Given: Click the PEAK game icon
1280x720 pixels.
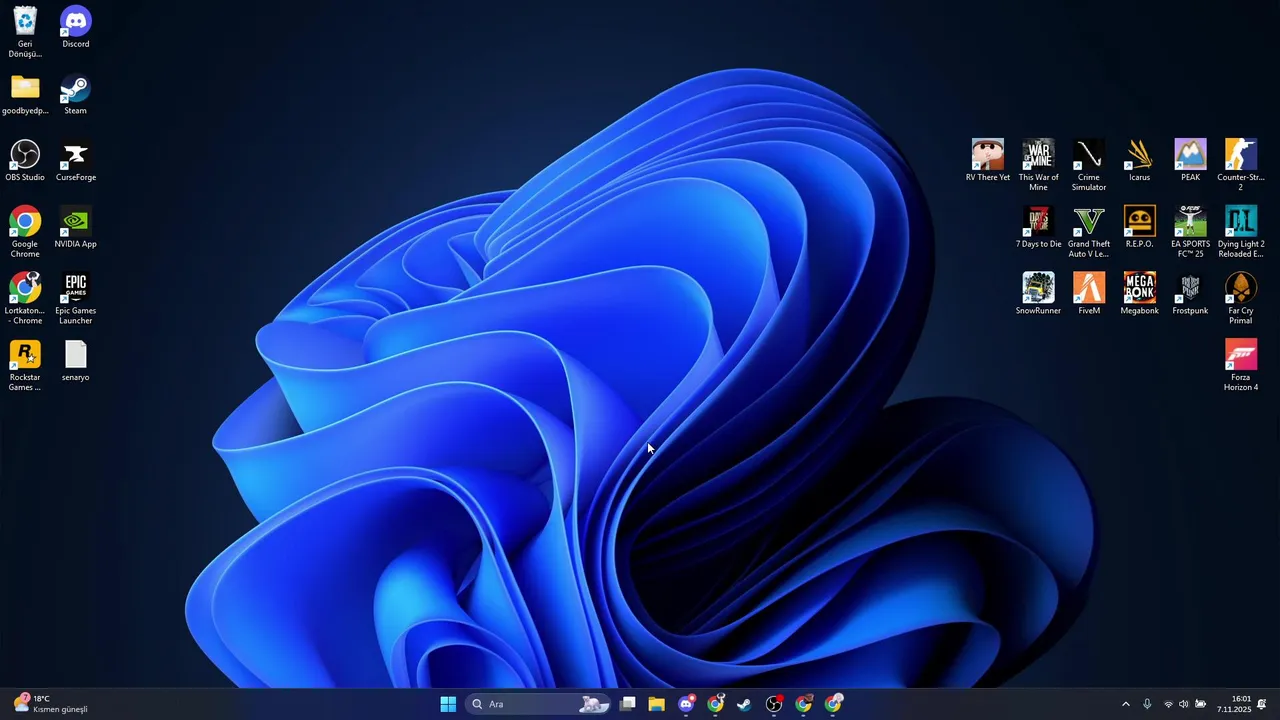Looking at the screenshot, I should coord(1190,160).
